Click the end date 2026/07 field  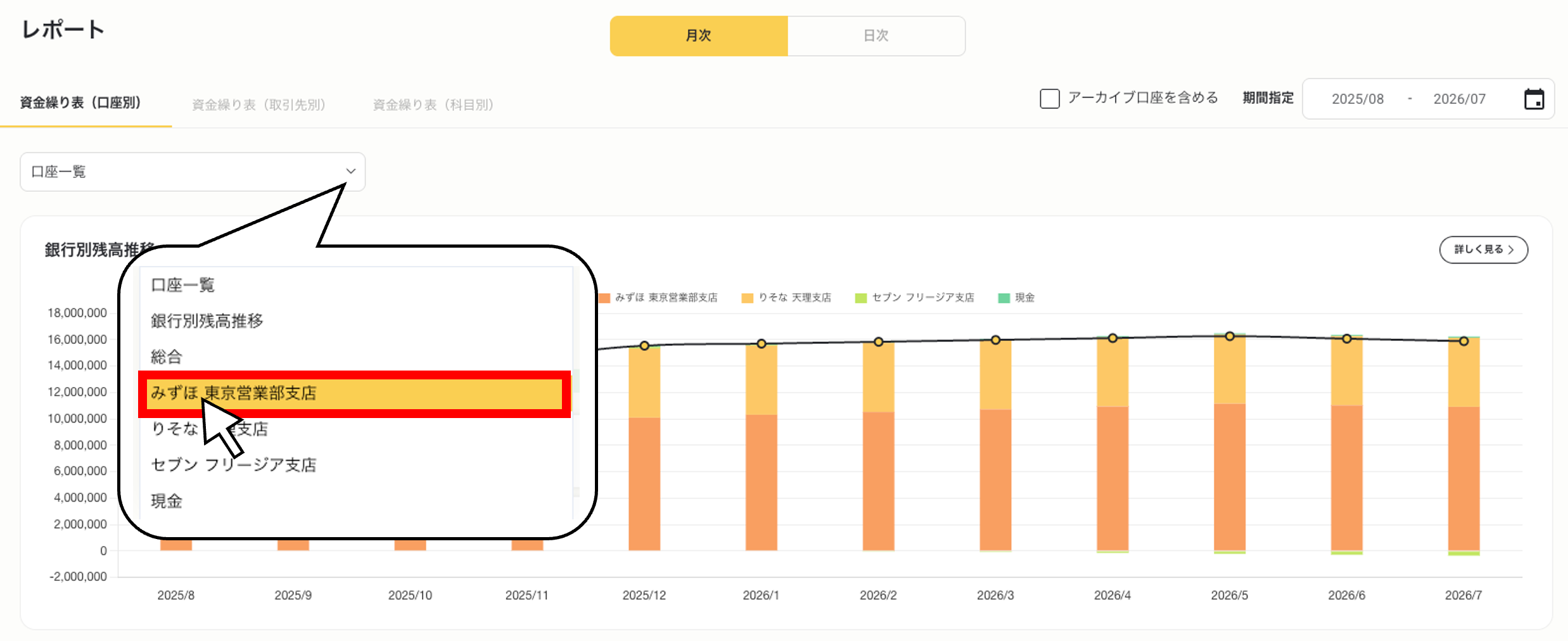pos(1459,99)
